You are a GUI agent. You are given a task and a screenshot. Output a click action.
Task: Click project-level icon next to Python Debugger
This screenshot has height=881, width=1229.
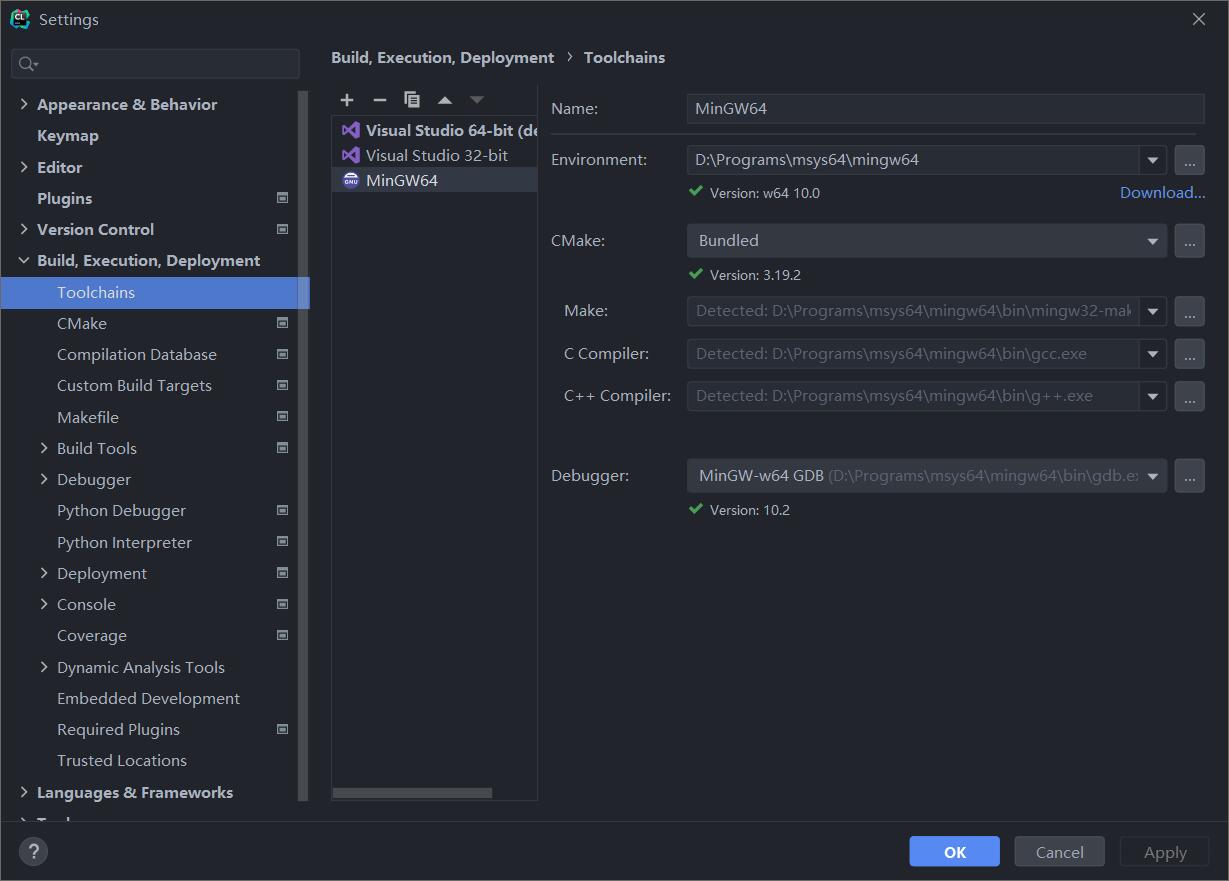(x=283, y=510)
